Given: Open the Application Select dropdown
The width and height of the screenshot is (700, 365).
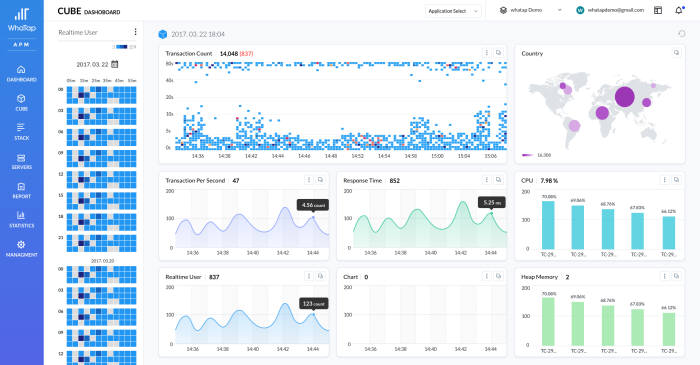Looking at the screenshot, I should [453, 11].
